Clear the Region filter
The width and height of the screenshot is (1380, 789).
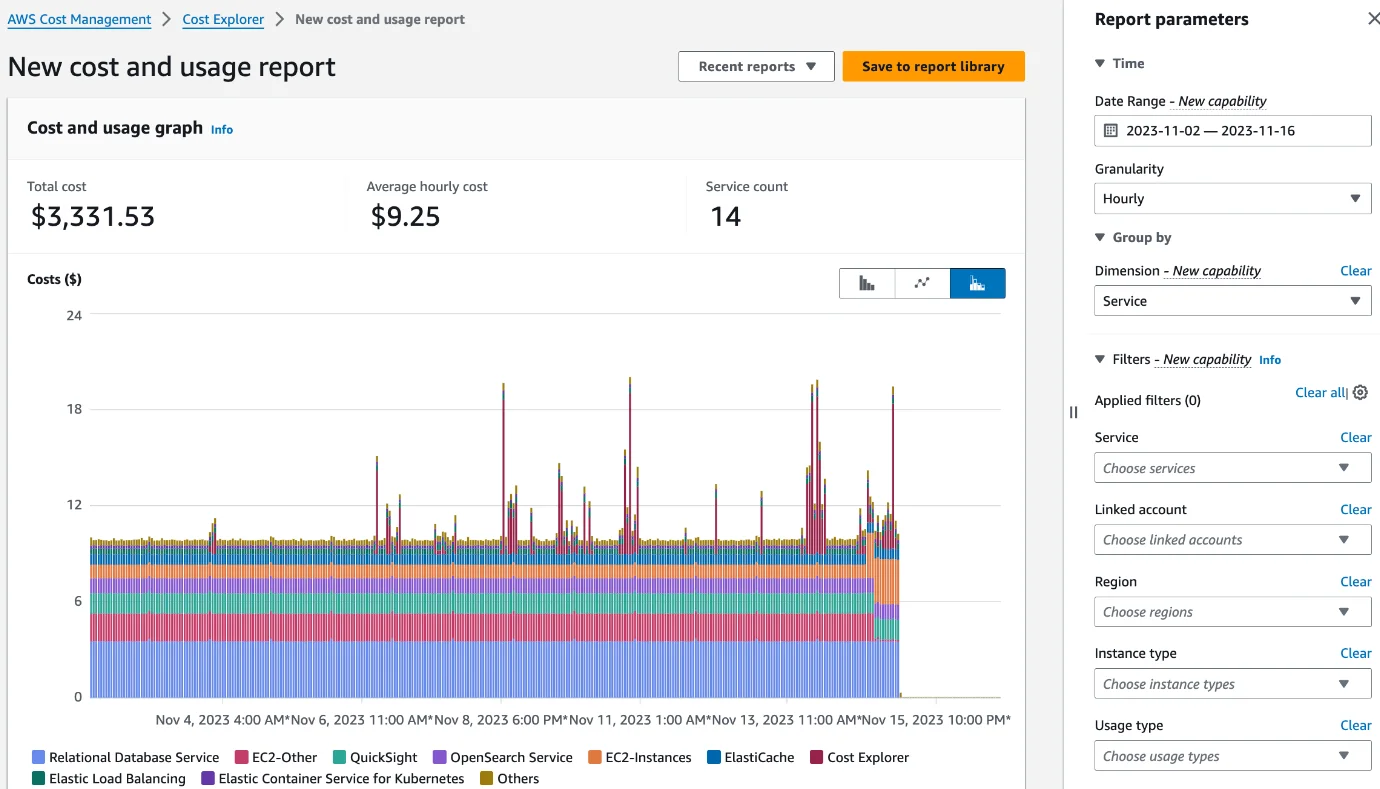point(1356,581)
